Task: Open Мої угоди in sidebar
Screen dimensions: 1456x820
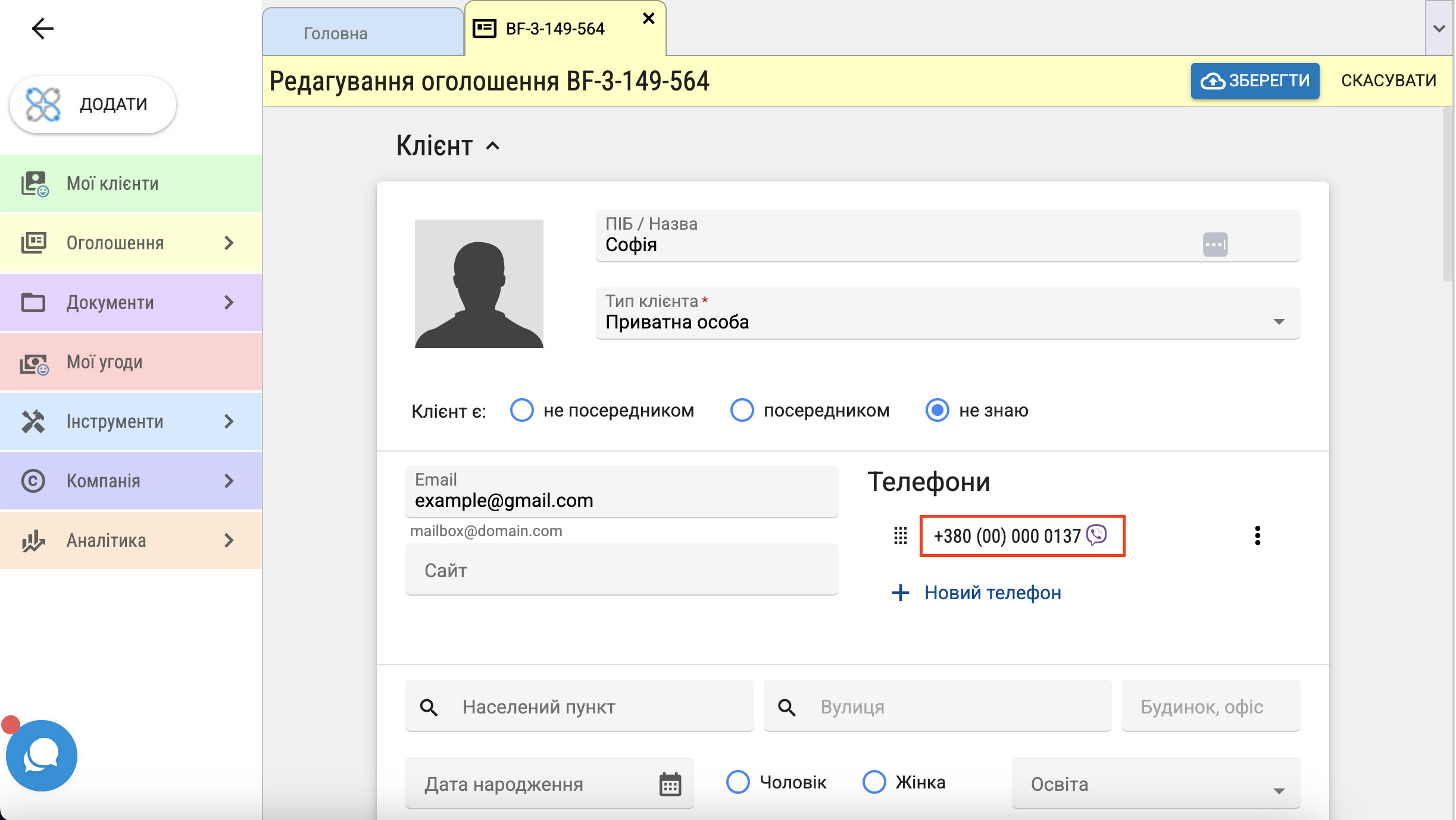Action: [131, 362]
